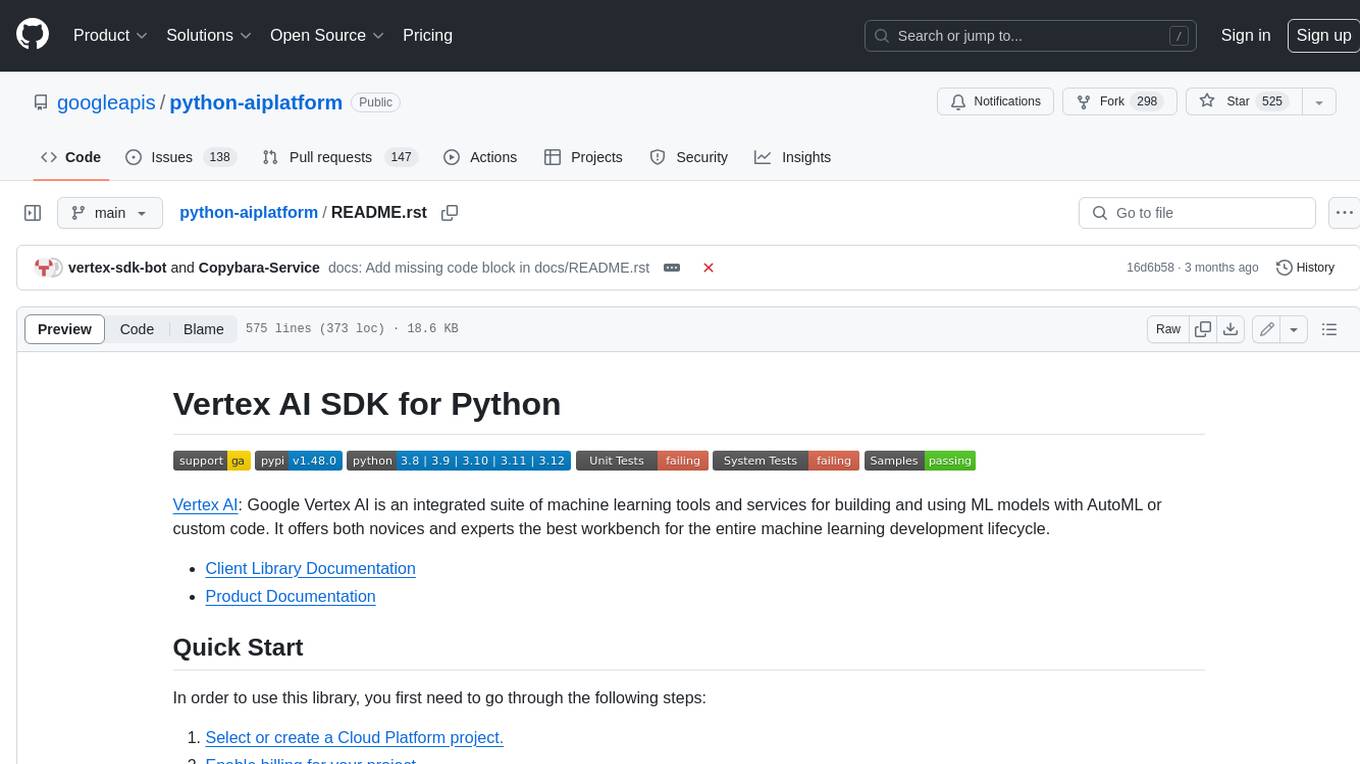This screenshot has width=1360, height=764.
Task: Click vertex-sdk-bot avatar image
Action: (42, 268)
